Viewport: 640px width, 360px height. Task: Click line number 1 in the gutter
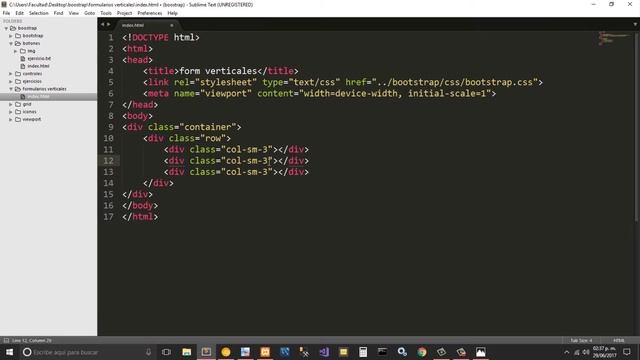[111, 38]
